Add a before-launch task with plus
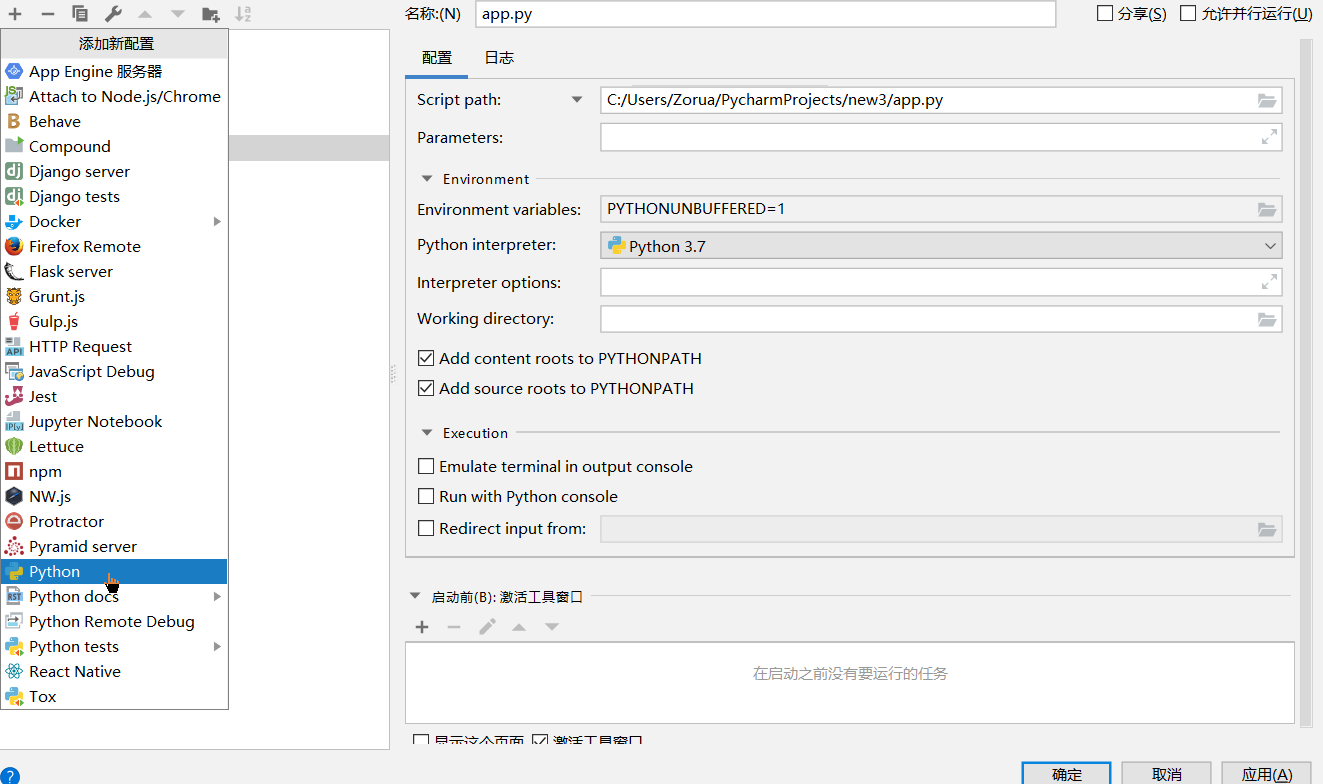The image size is (1323, 784). (422, 627)
